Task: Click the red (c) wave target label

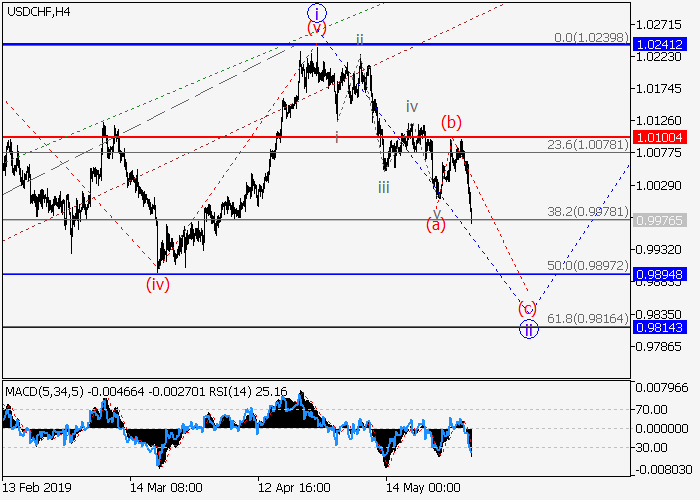Action: (x=528, y=308)
